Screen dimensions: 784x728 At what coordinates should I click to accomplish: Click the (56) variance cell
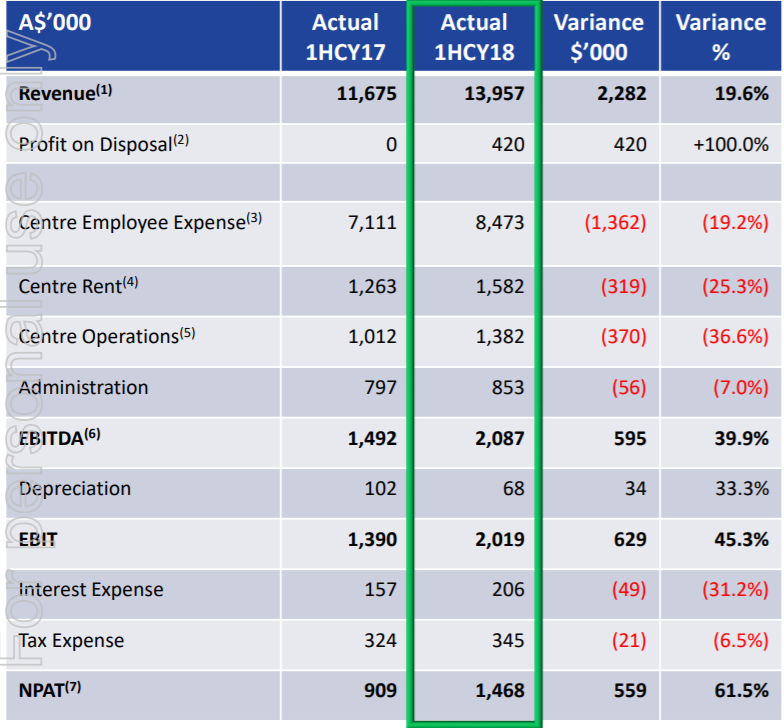click(629, 388)
